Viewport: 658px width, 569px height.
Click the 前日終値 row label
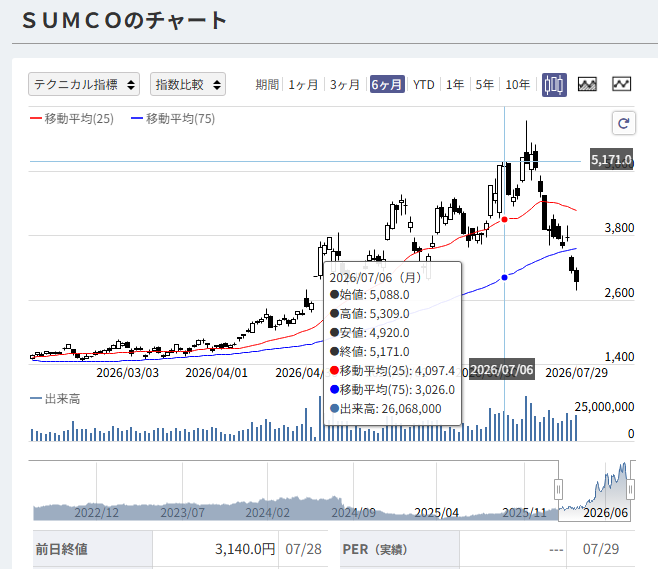coord(62,549)
